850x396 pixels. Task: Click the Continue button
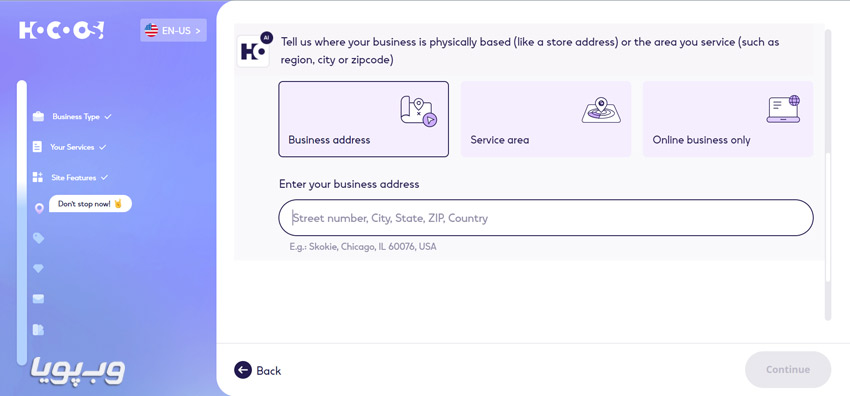coord(788,369)
